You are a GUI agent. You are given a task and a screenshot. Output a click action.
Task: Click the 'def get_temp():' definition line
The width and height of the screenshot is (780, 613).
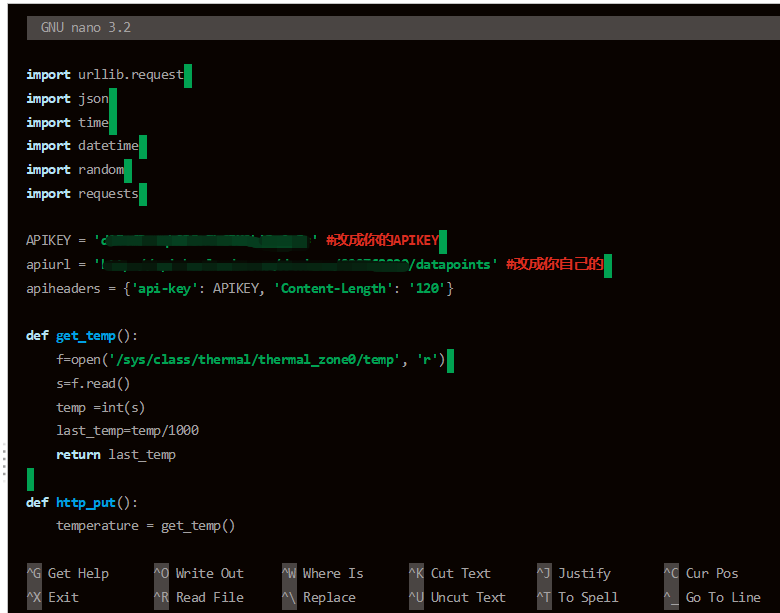[82, 336]
